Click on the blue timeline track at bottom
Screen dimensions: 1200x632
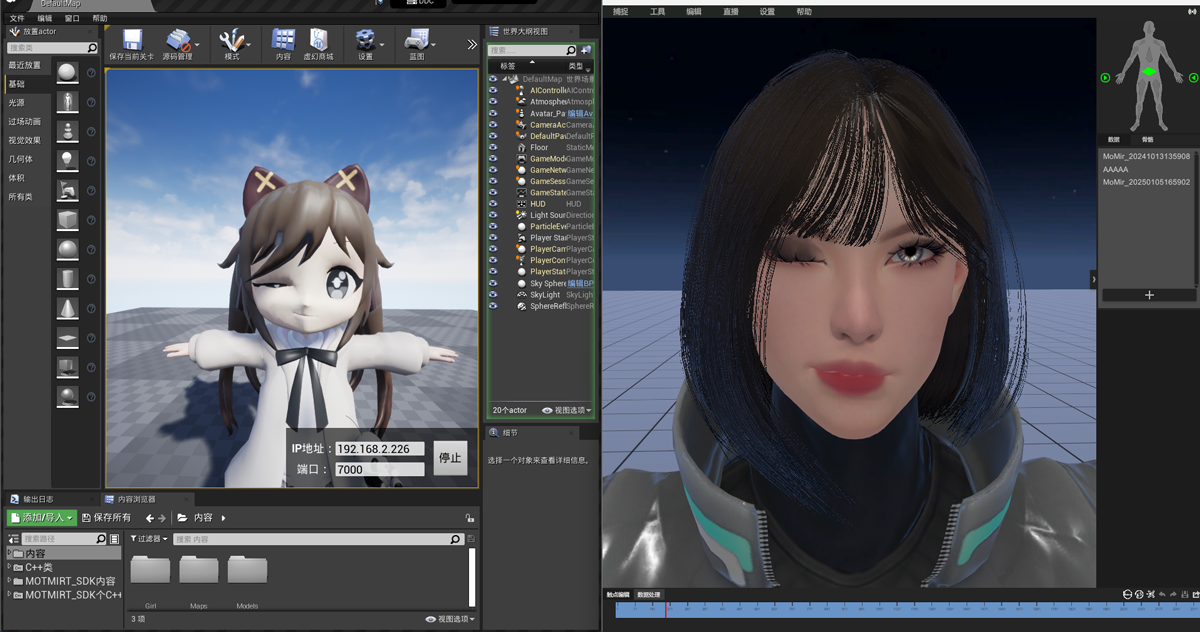click(900, 609)
